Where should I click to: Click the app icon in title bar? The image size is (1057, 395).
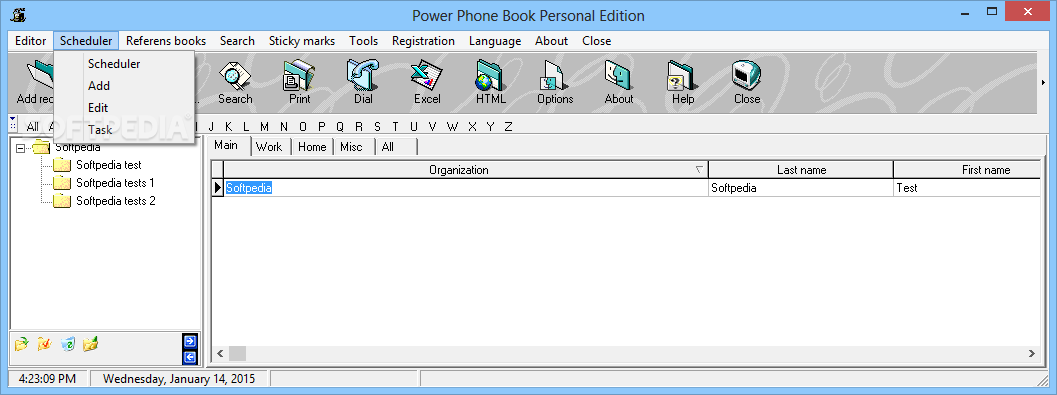(18, 15)
